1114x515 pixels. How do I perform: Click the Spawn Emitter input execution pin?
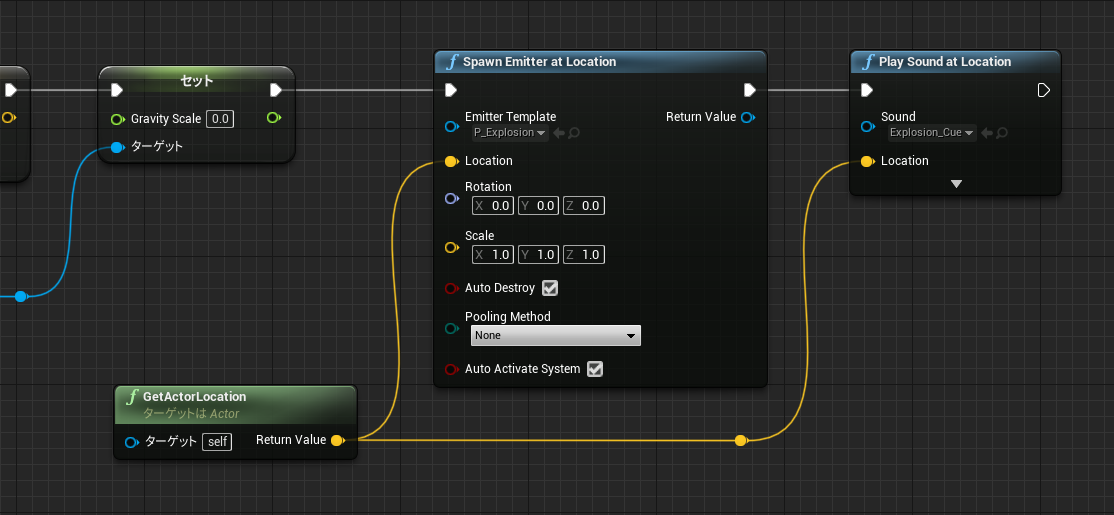click(x=450, y=90)
